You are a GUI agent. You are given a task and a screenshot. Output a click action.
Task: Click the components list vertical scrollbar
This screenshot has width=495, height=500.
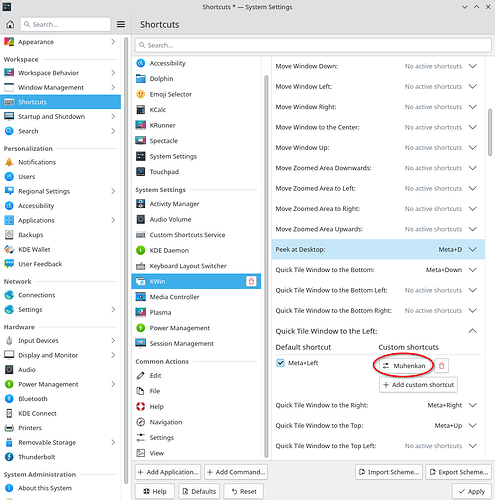coord(266,267)
